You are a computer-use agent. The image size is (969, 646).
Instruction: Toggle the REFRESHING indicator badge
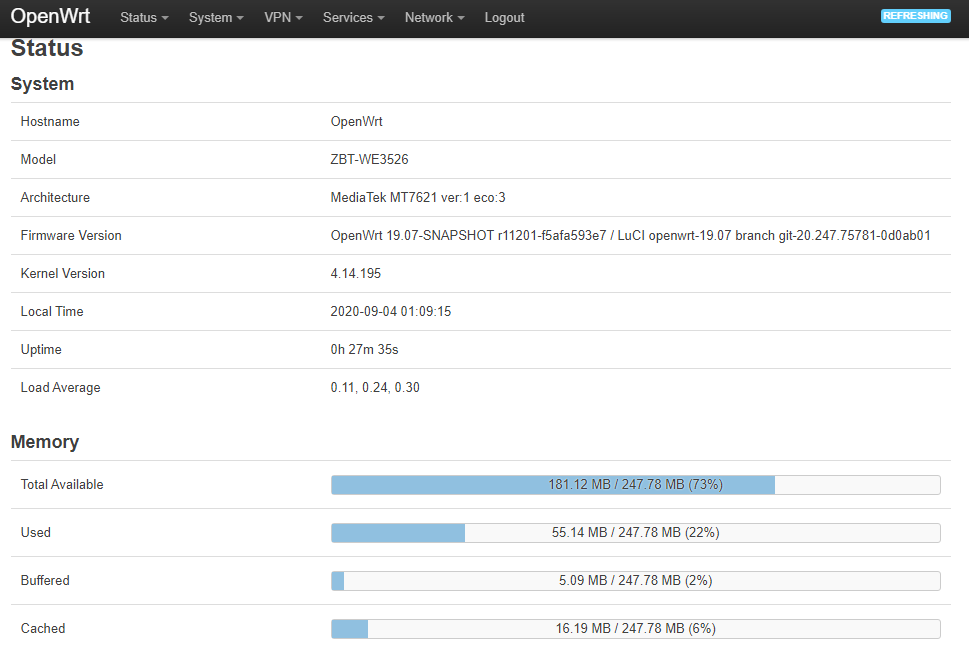[x=915, y=16]
